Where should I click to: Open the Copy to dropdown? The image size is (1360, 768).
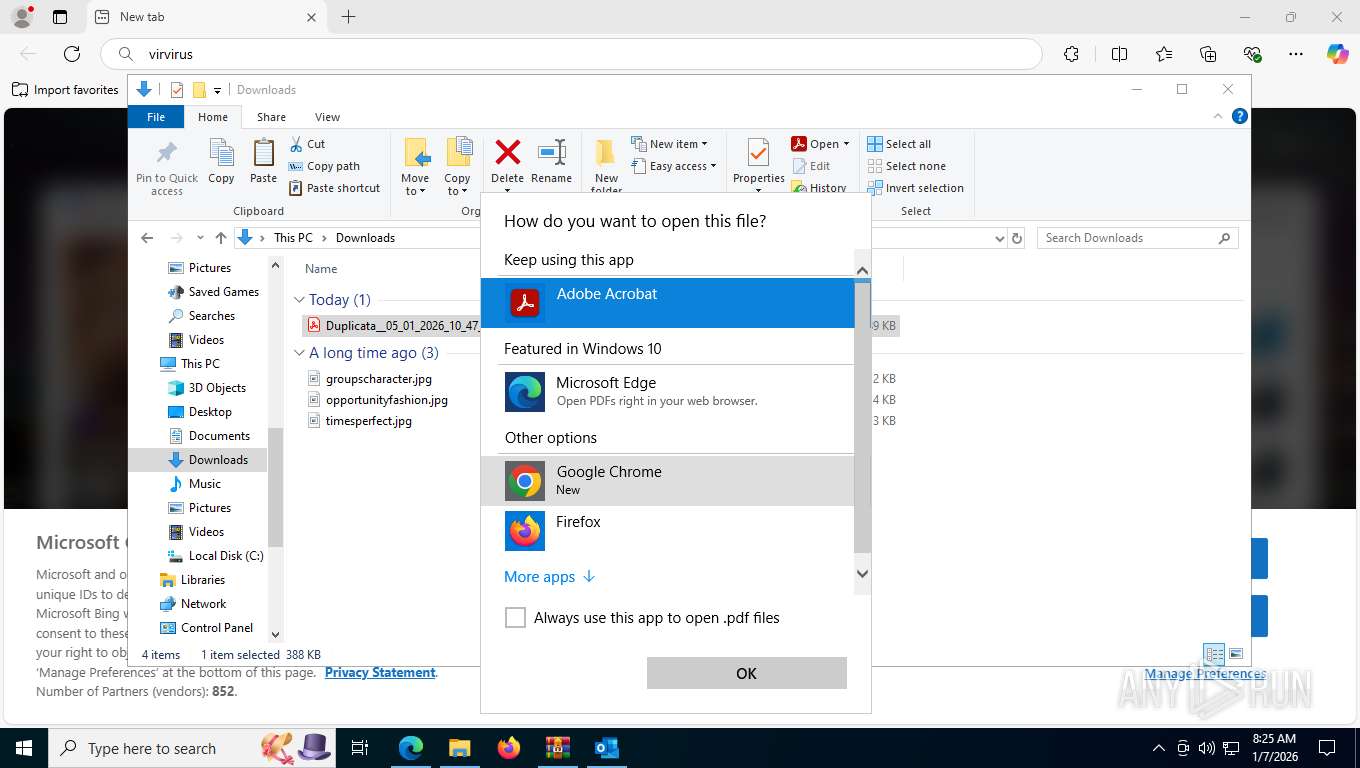pyautogui.click(x=458, y=167)
